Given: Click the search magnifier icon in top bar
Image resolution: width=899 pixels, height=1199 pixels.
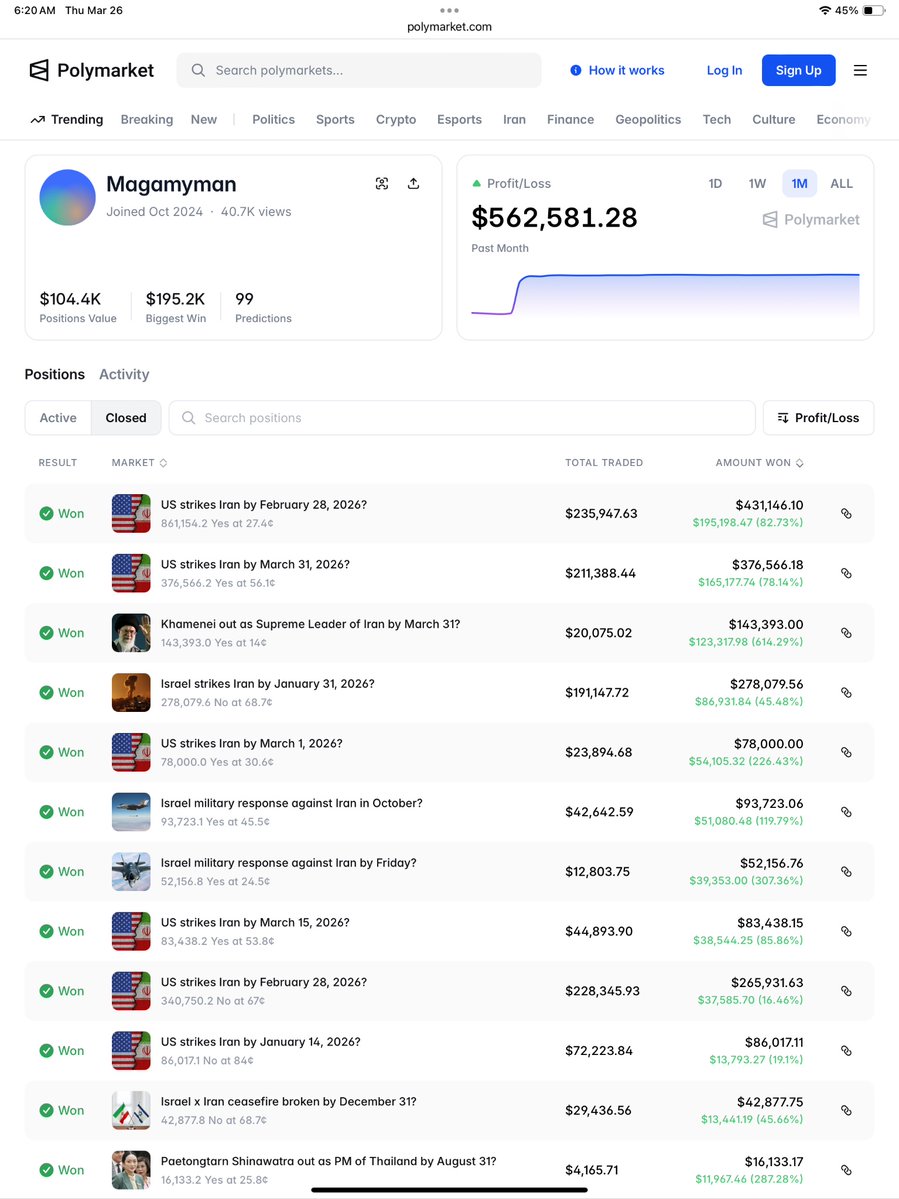Looking at the screenshot, I should pyautogui.click(x=198, y=70).
